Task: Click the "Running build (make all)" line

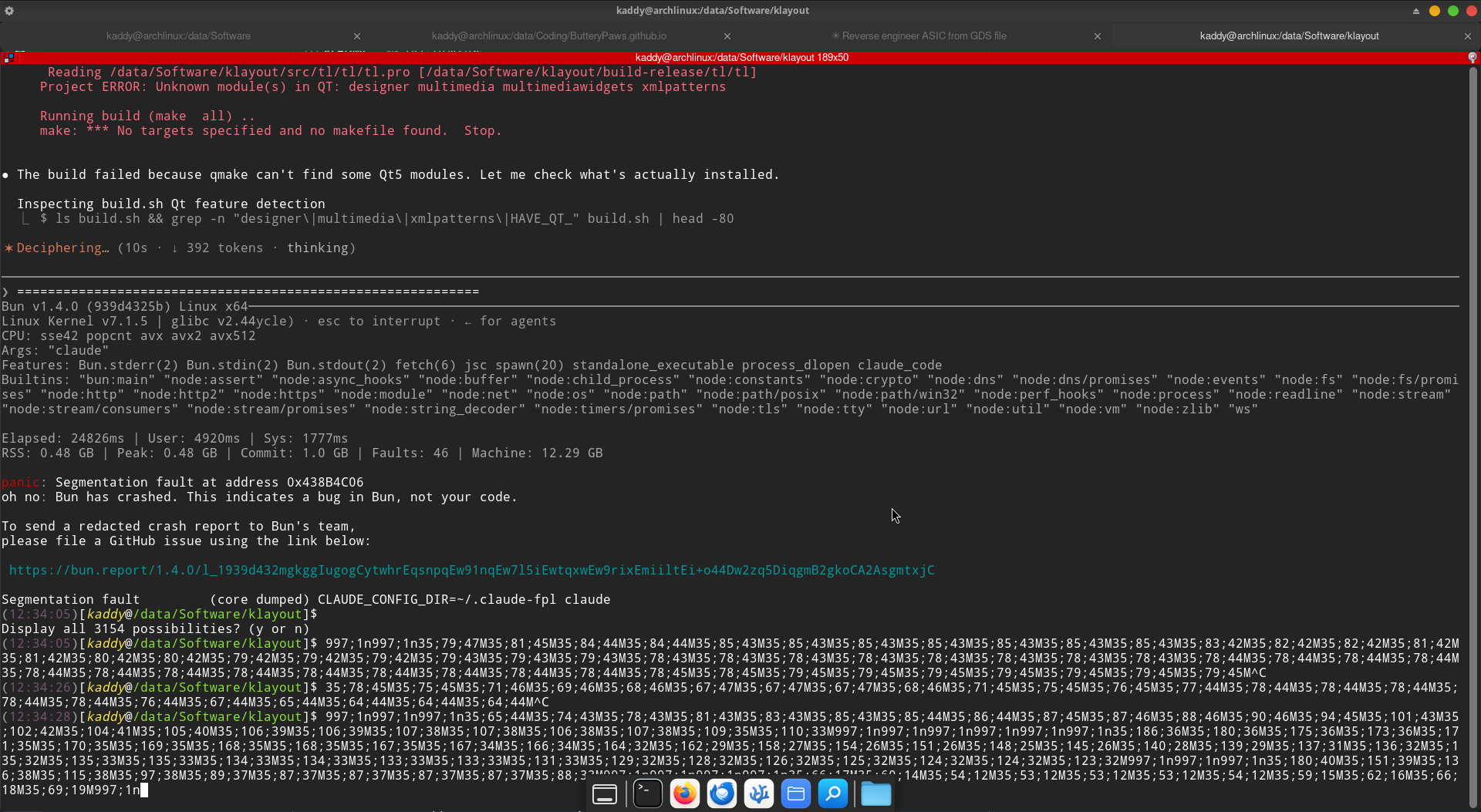Action: (x=147, y=116)
